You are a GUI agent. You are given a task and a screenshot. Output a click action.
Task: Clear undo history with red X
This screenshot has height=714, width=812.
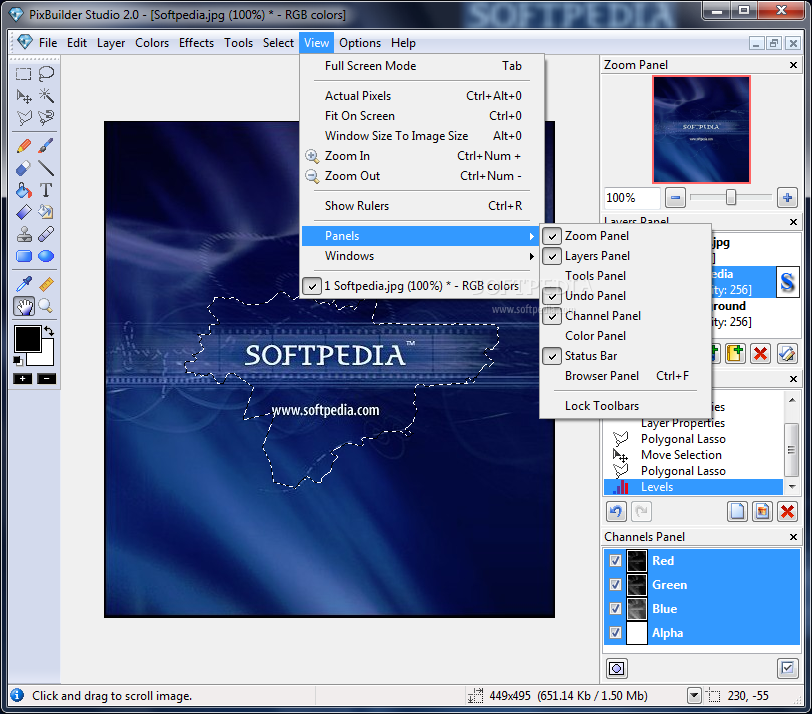787,512
